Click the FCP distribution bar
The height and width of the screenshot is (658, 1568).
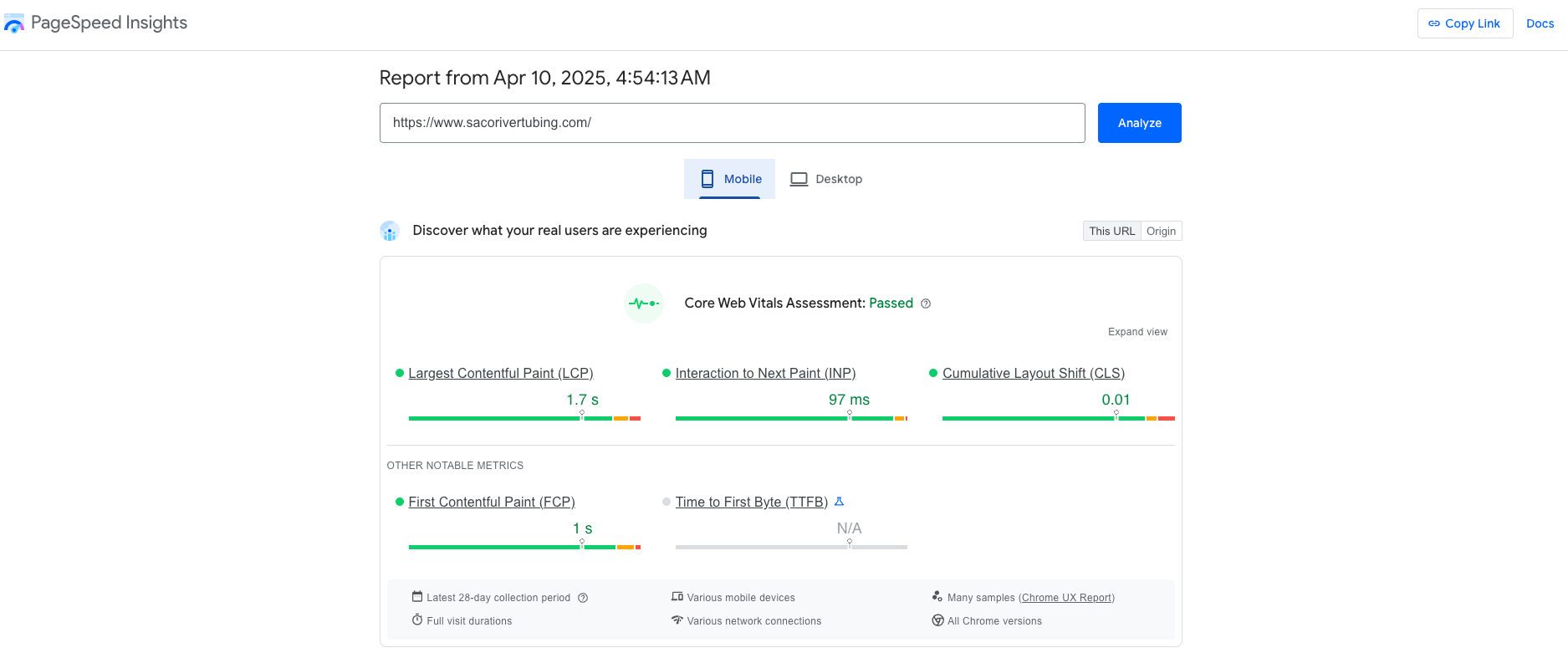524,547
